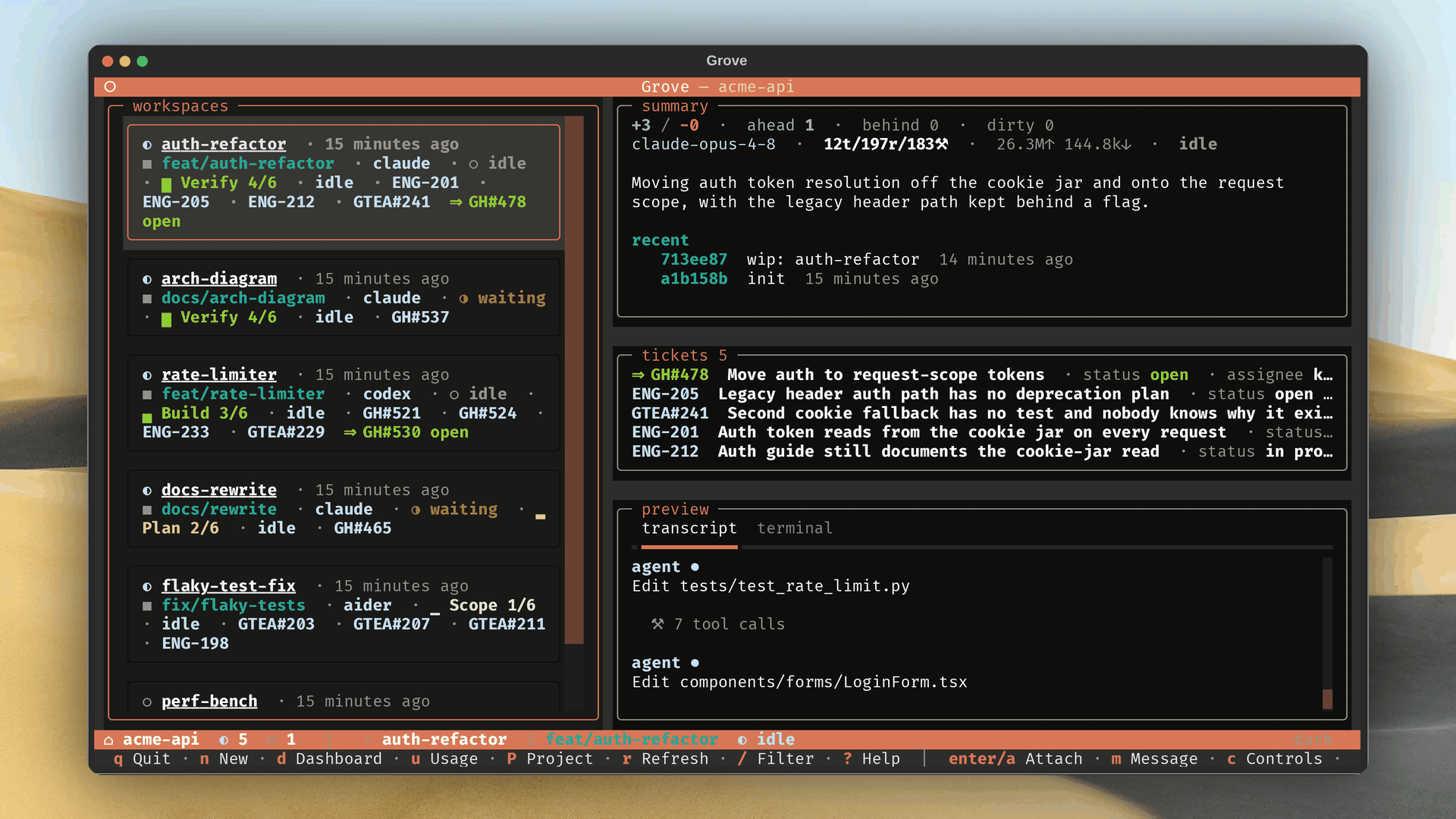Click the tools icon after 12t/197r/183 in summary
This screenshot has height=819, width=1456.
coord(942,144)
